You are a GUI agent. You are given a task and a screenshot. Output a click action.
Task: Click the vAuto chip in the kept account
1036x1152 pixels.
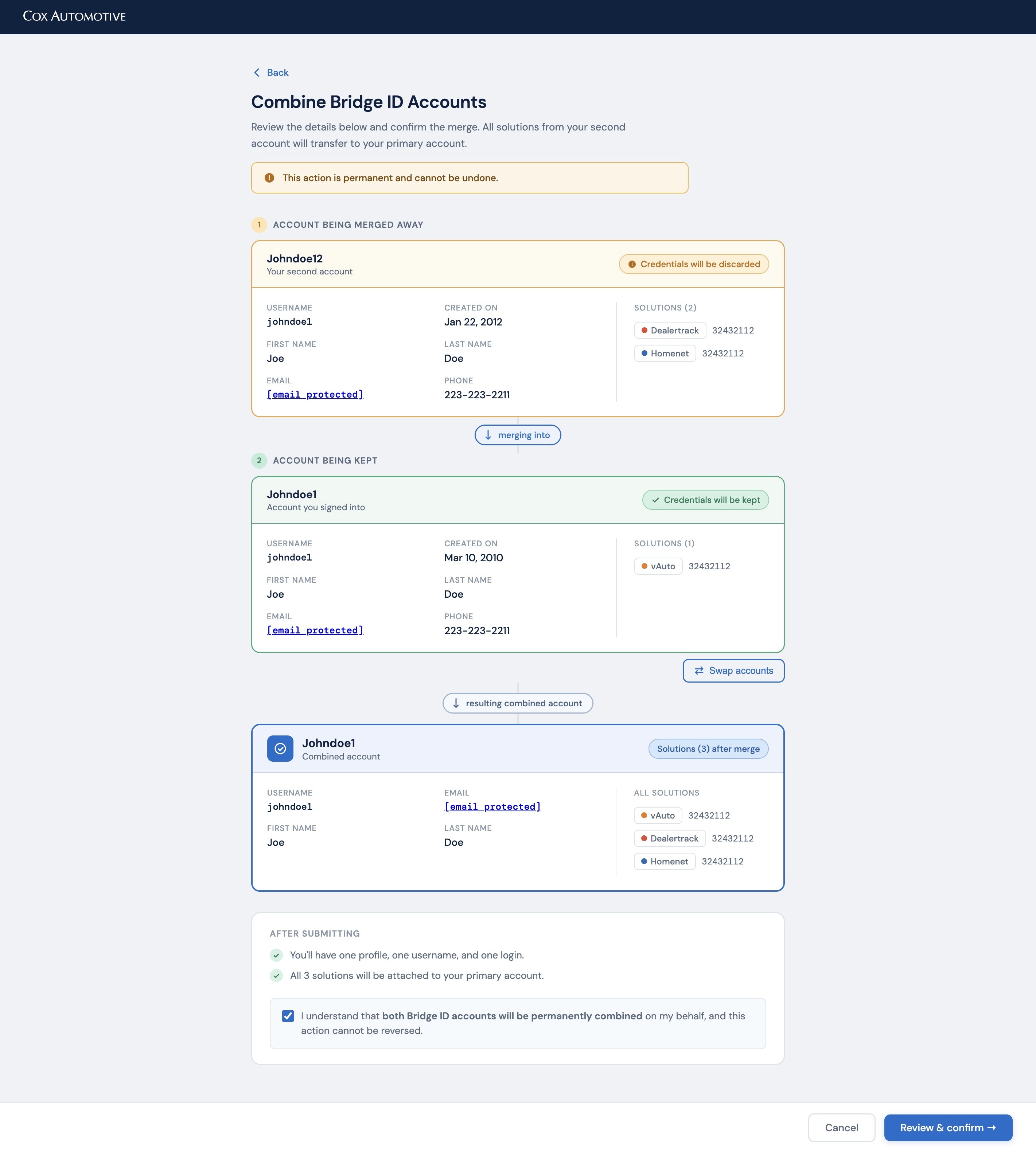(x=658, y=566)
